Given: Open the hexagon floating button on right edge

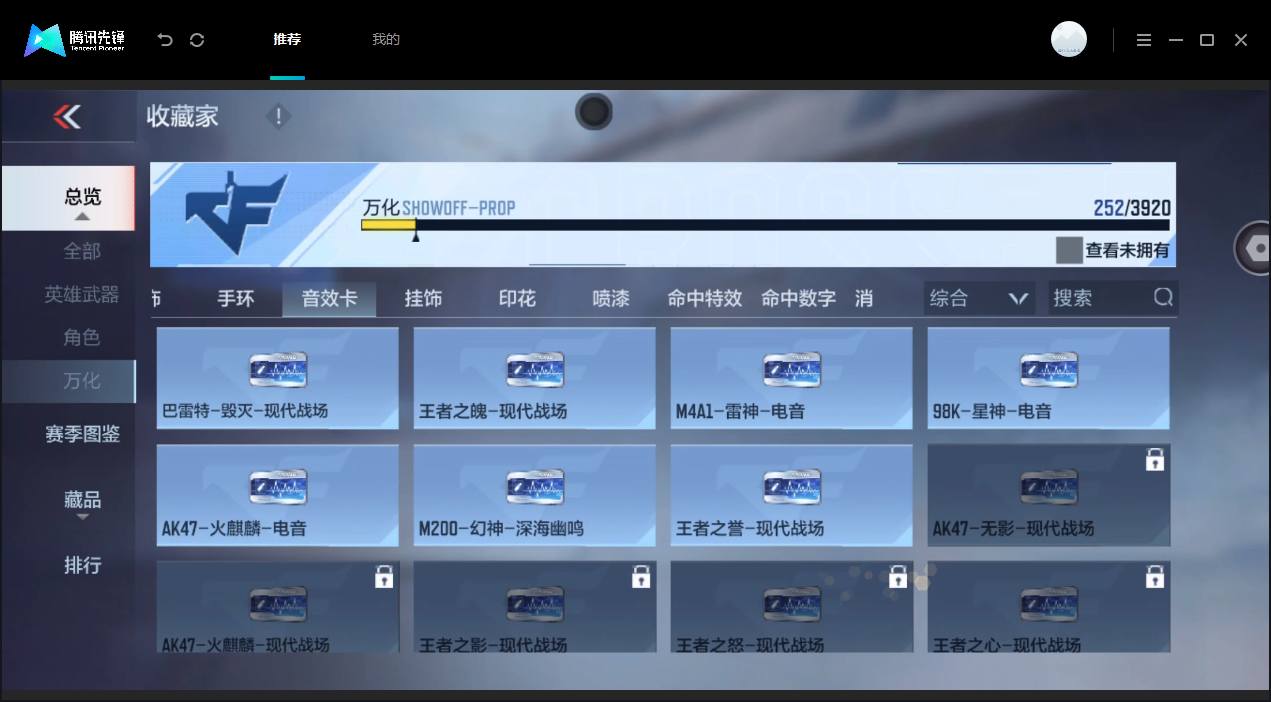Looking at the screenshot, I should 1254,248.
